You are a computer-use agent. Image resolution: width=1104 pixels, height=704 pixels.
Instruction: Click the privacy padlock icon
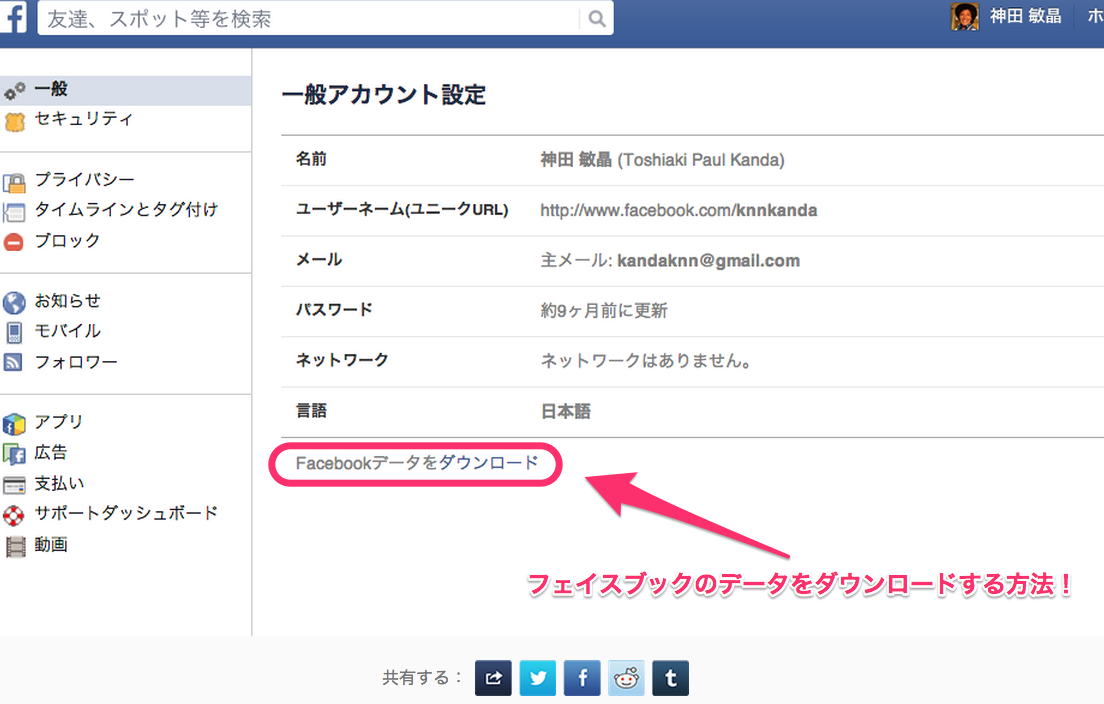click(x=14, y=182)
